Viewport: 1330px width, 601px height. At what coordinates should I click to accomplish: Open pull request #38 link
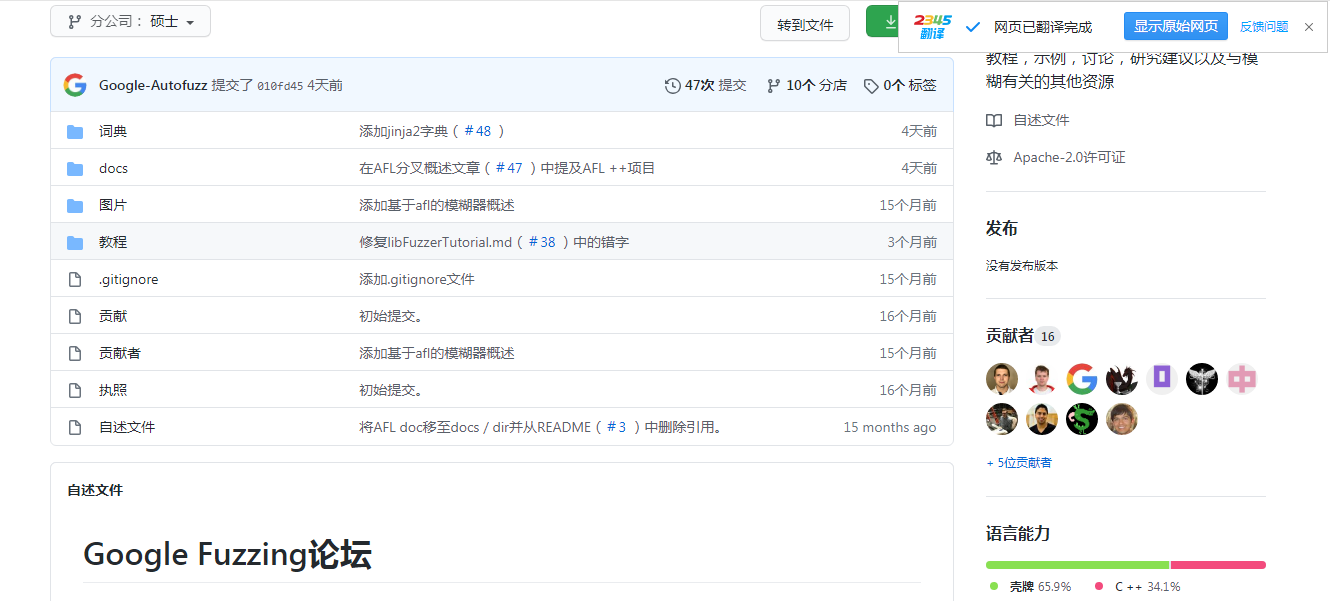541,242
